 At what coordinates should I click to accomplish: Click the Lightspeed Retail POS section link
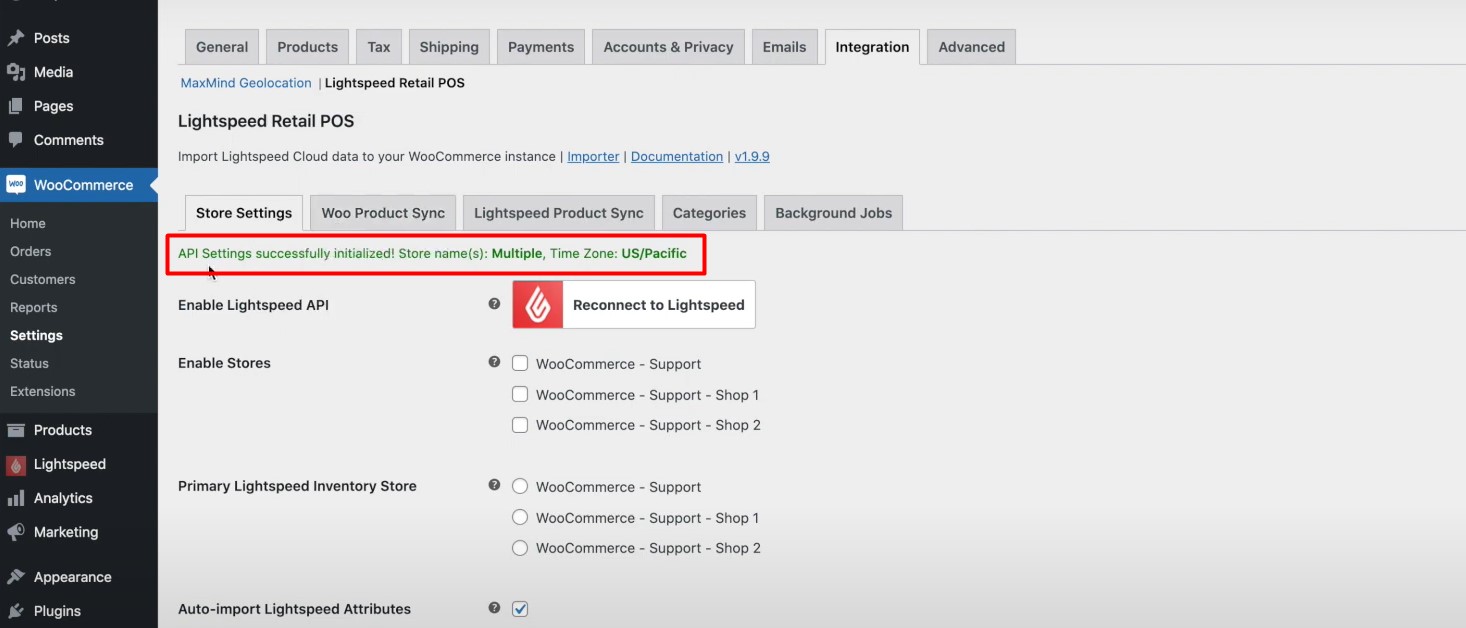pyautogui.click(x=395, y=83)
